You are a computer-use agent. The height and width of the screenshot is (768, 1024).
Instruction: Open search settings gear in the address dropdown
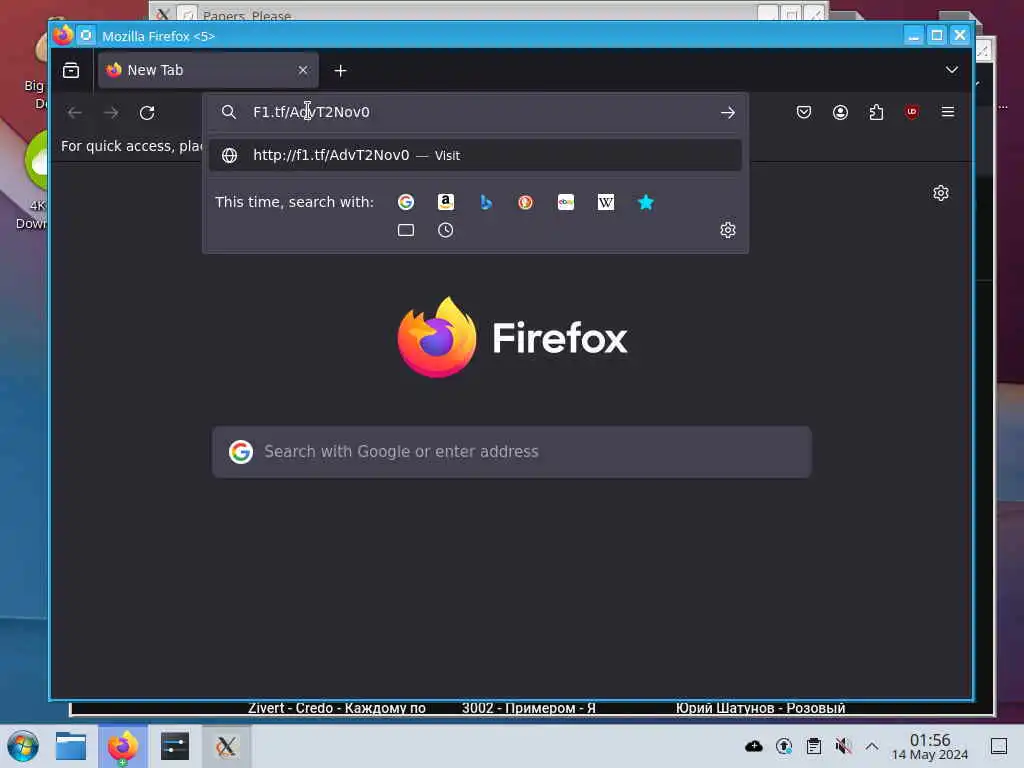click(x=728, y=230)
